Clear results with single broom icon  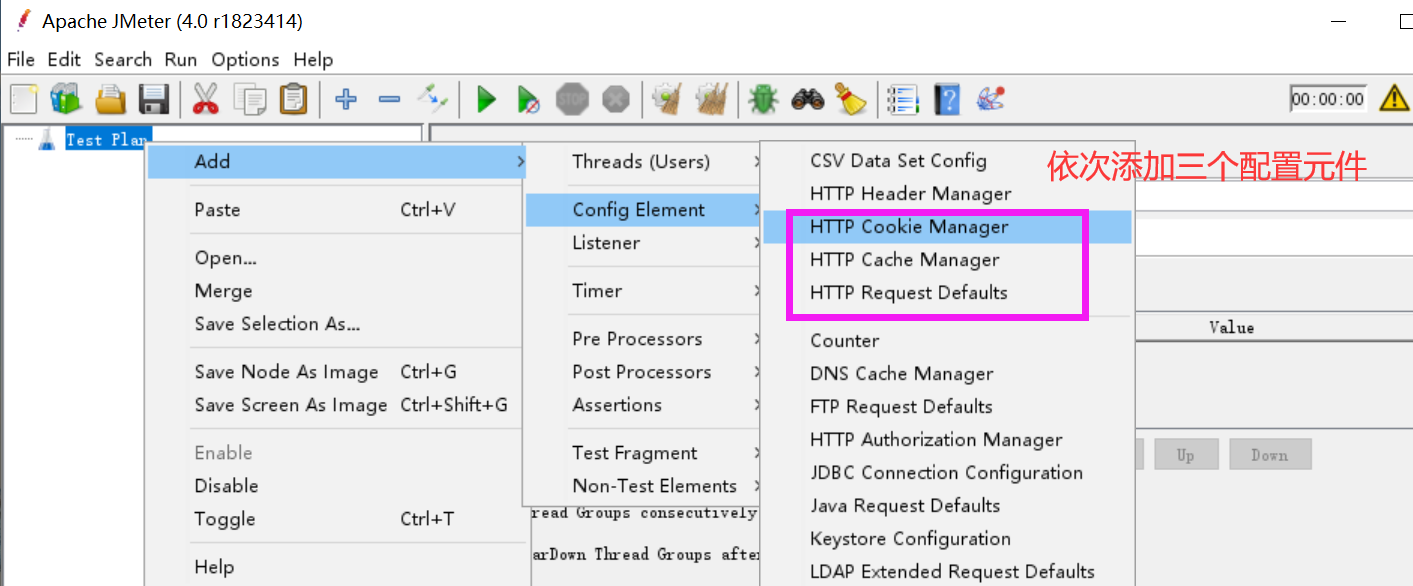click(667, 99)
